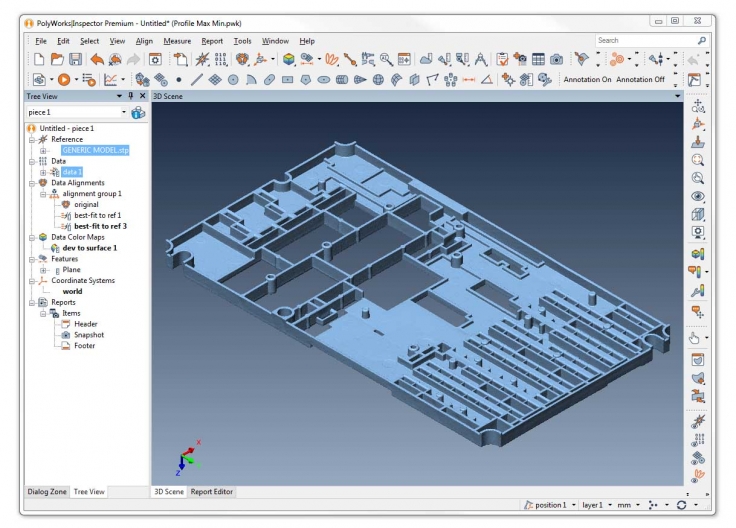
Task: Click the New Project icon in toolbar
Action: click(x=39, y=60)
